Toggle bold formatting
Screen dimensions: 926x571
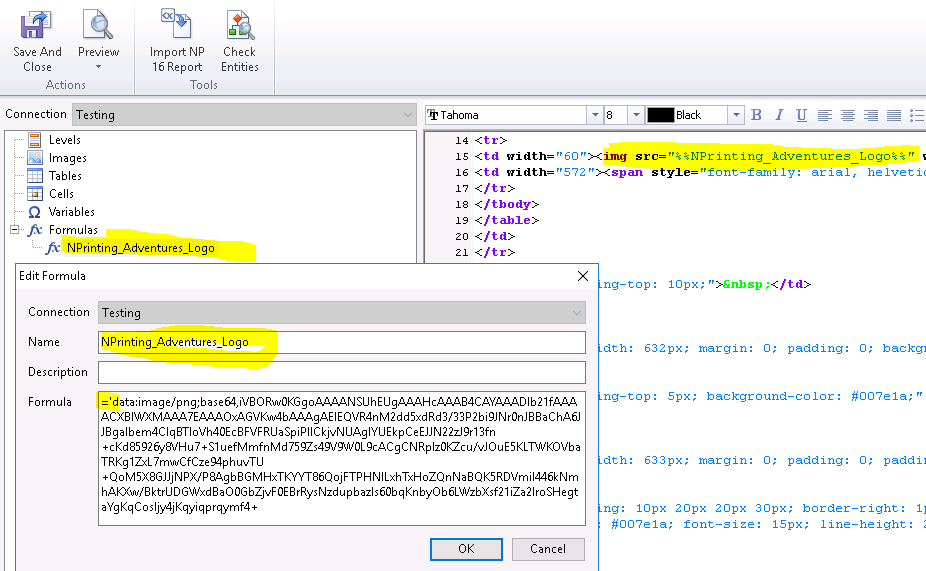coord(757,115)
